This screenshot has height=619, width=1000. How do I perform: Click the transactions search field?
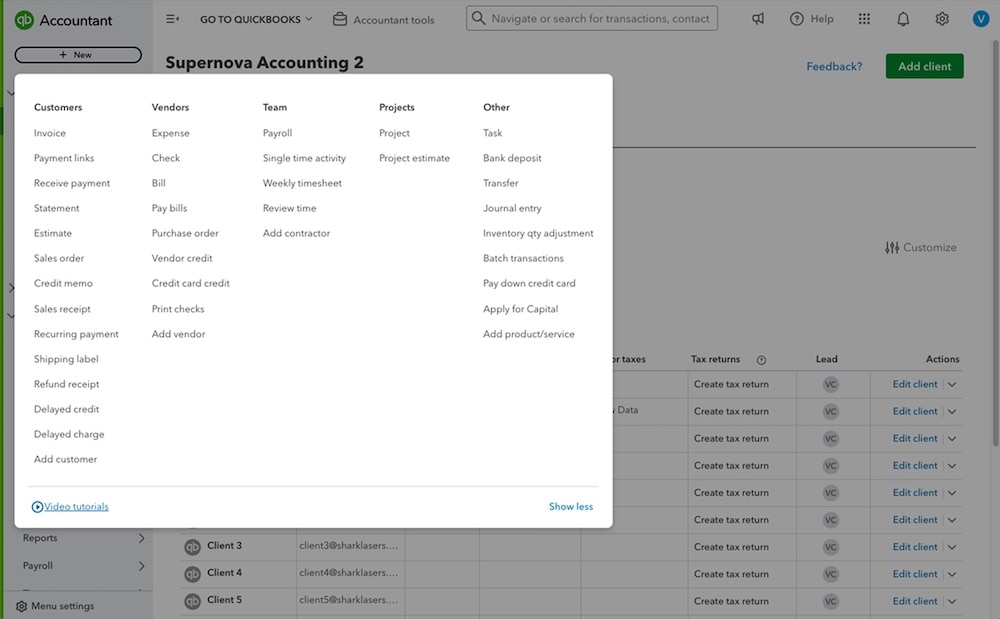coord(591,17)
